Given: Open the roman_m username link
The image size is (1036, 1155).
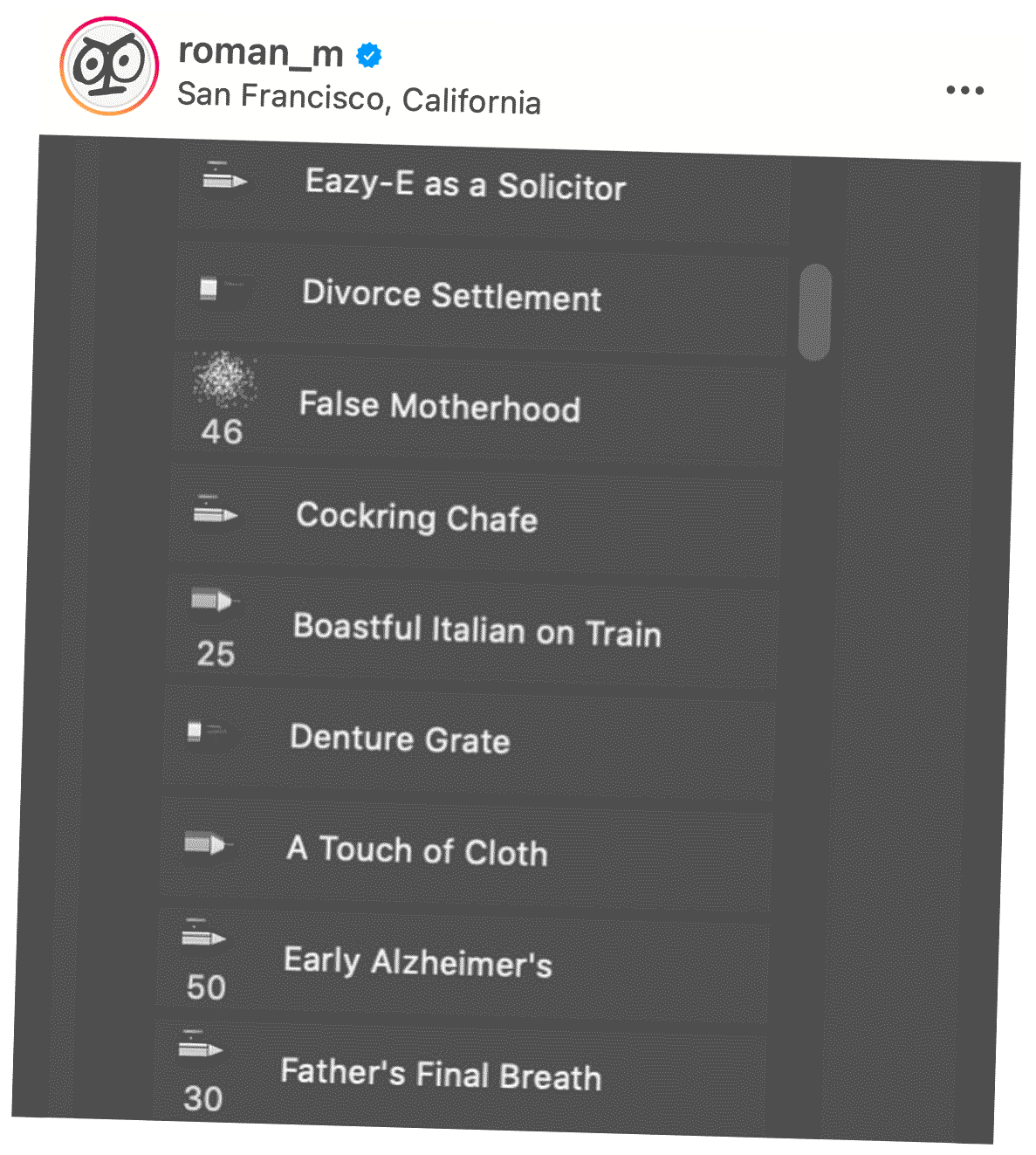Looking at the screenshot, I should [260, 52].
